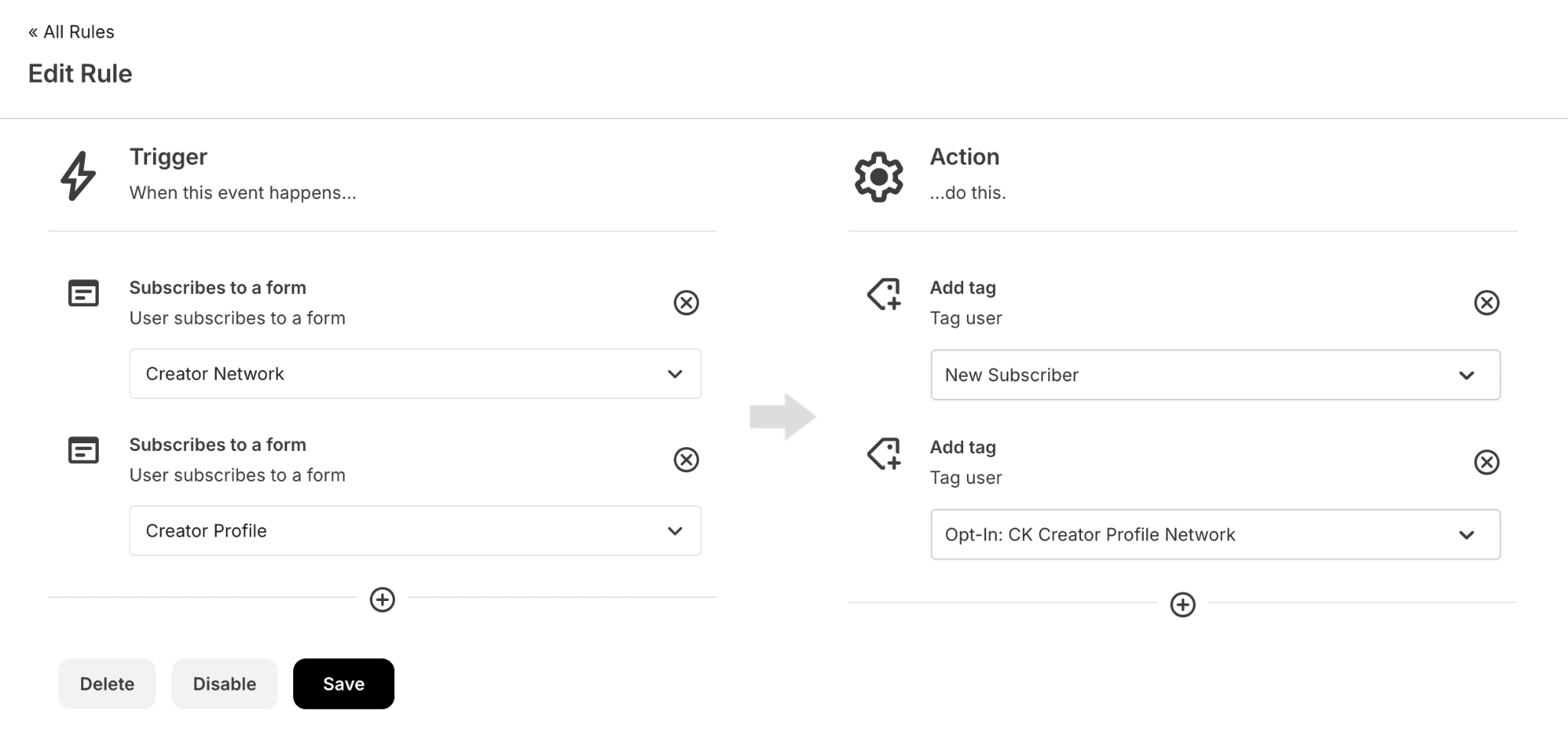The height and width of the screenshot is (738, 1568).
Task: Go back to All Rules
Action: (x=71, y=31)
